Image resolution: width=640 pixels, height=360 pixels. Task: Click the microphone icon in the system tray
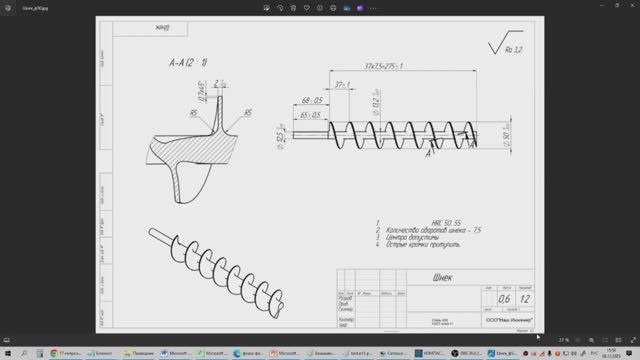point(549,353)
